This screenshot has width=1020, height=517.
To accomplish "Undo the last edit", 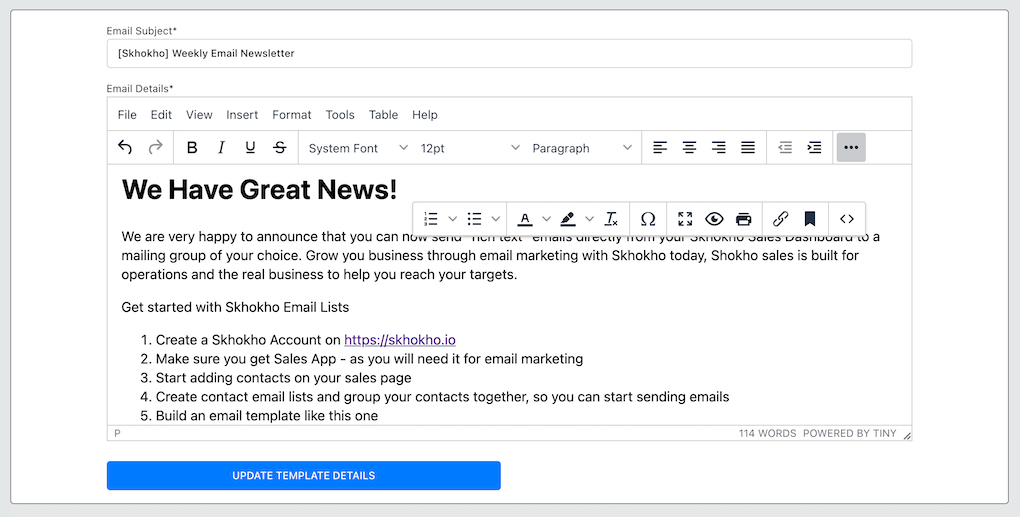I will (125, 148).
